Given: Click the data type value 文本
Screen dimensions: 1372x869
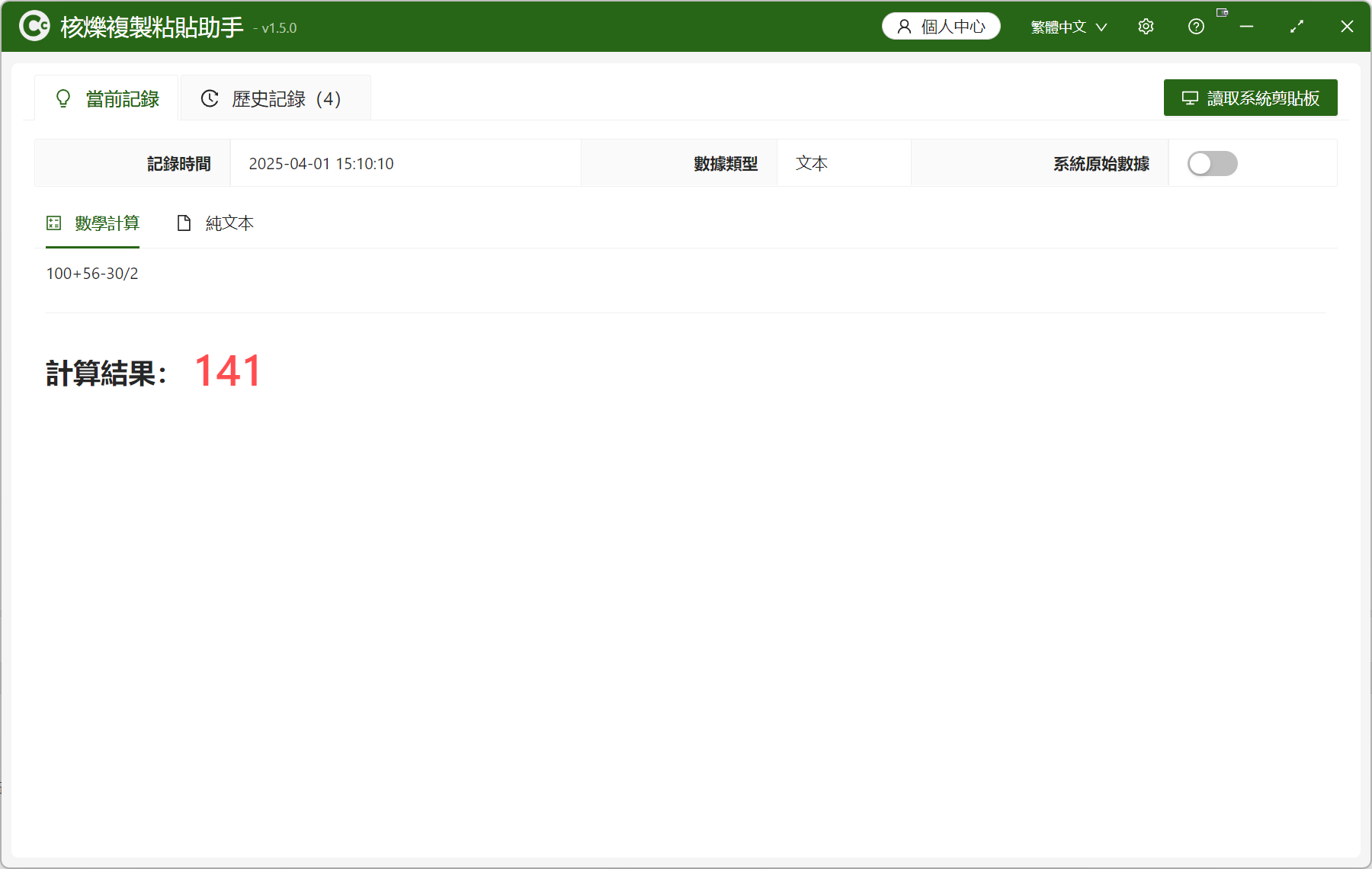Looking at the screenshot, I should click(x=812, y=163).
